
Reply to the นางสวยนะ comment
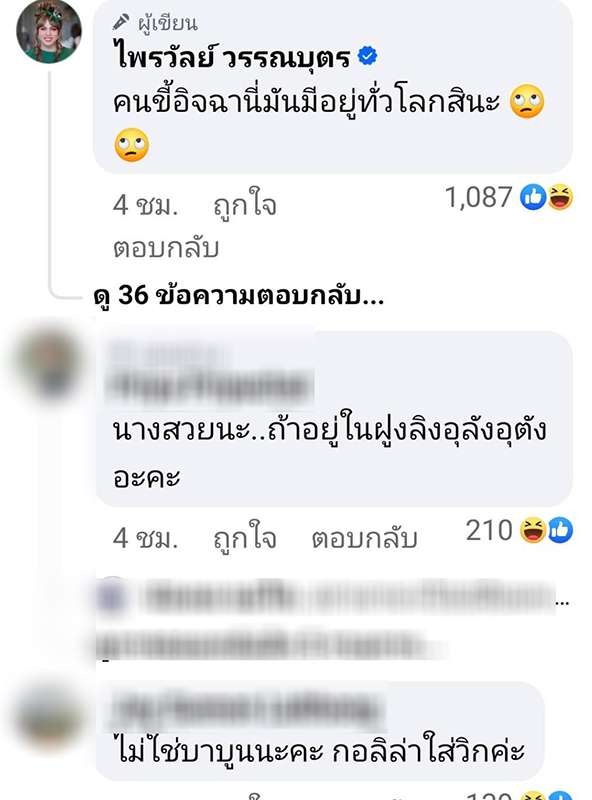click(364, 539)
